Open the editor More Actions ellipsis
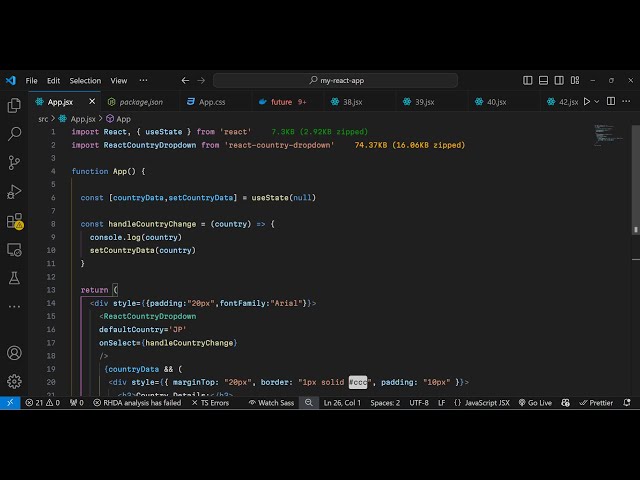Screen dimensions: 640x480 pos(628,101)
